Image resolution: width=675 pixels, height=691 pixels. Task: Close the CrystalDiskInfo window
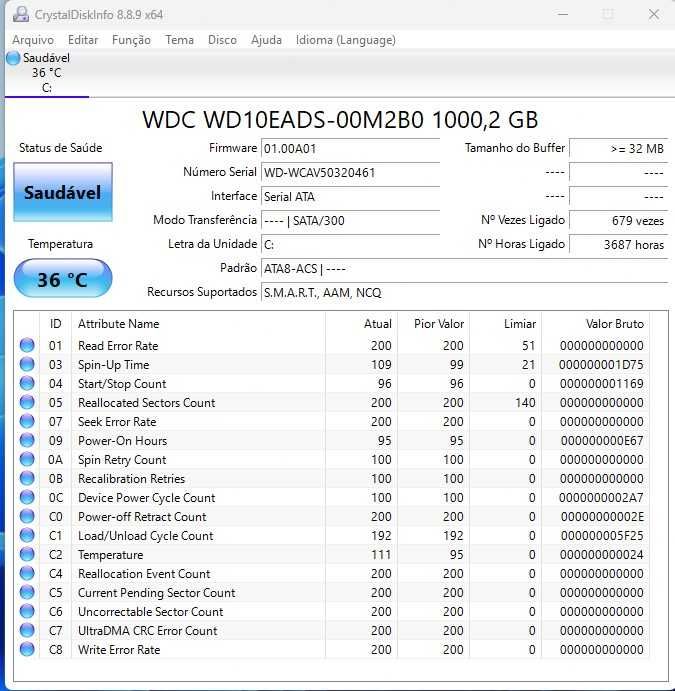(x=654, y=15)
